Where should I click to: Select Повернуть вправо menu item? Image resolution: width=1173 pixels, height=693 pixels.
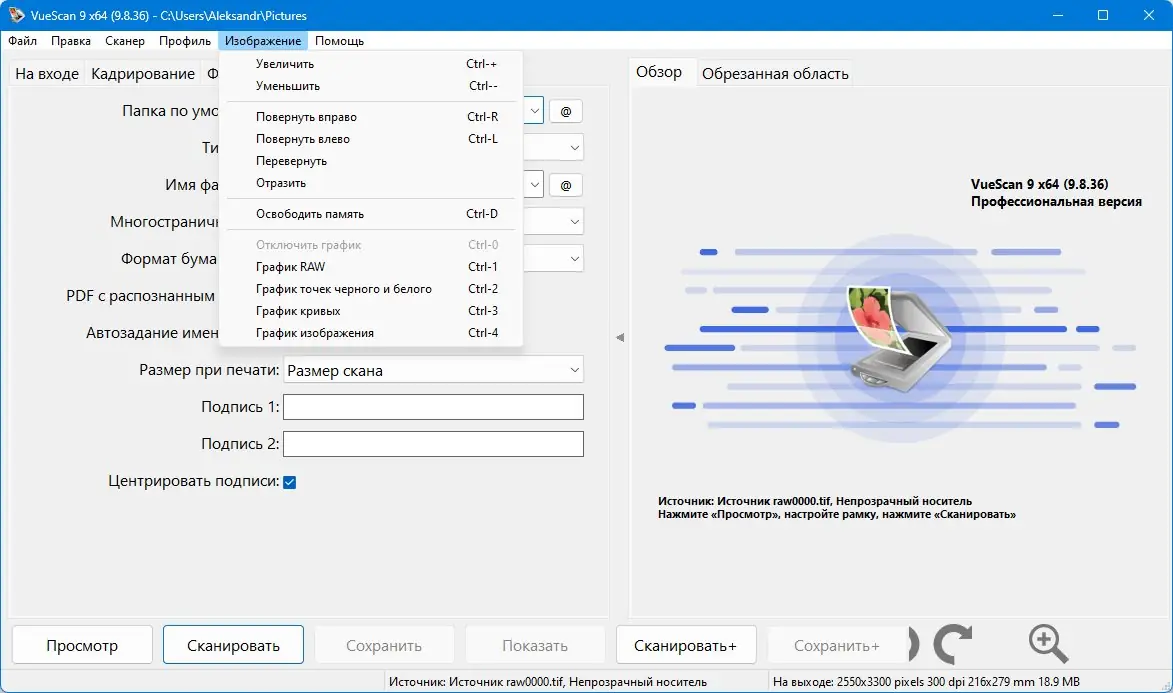pyautogui.click(x=371, y=117)
